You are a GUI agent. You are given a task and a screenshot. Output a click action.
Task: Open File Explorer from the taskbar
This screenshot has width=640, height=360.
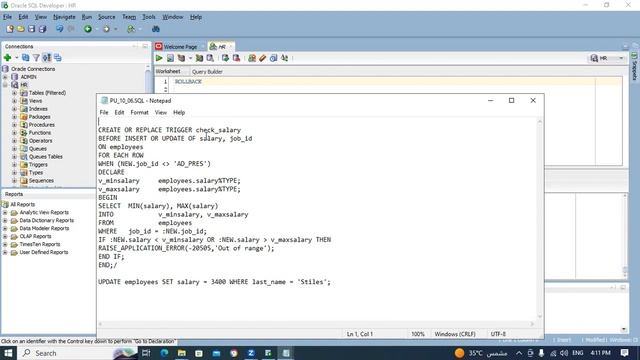point(182,353)
